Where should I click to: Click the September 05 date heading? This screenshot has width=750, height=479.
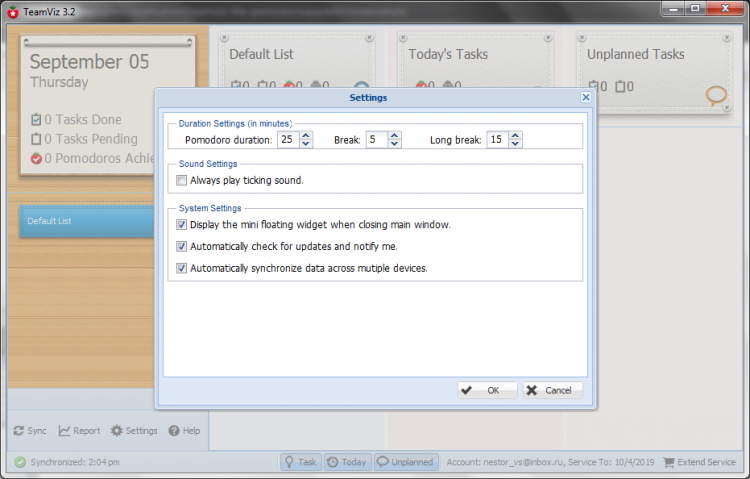click(89, 62)
